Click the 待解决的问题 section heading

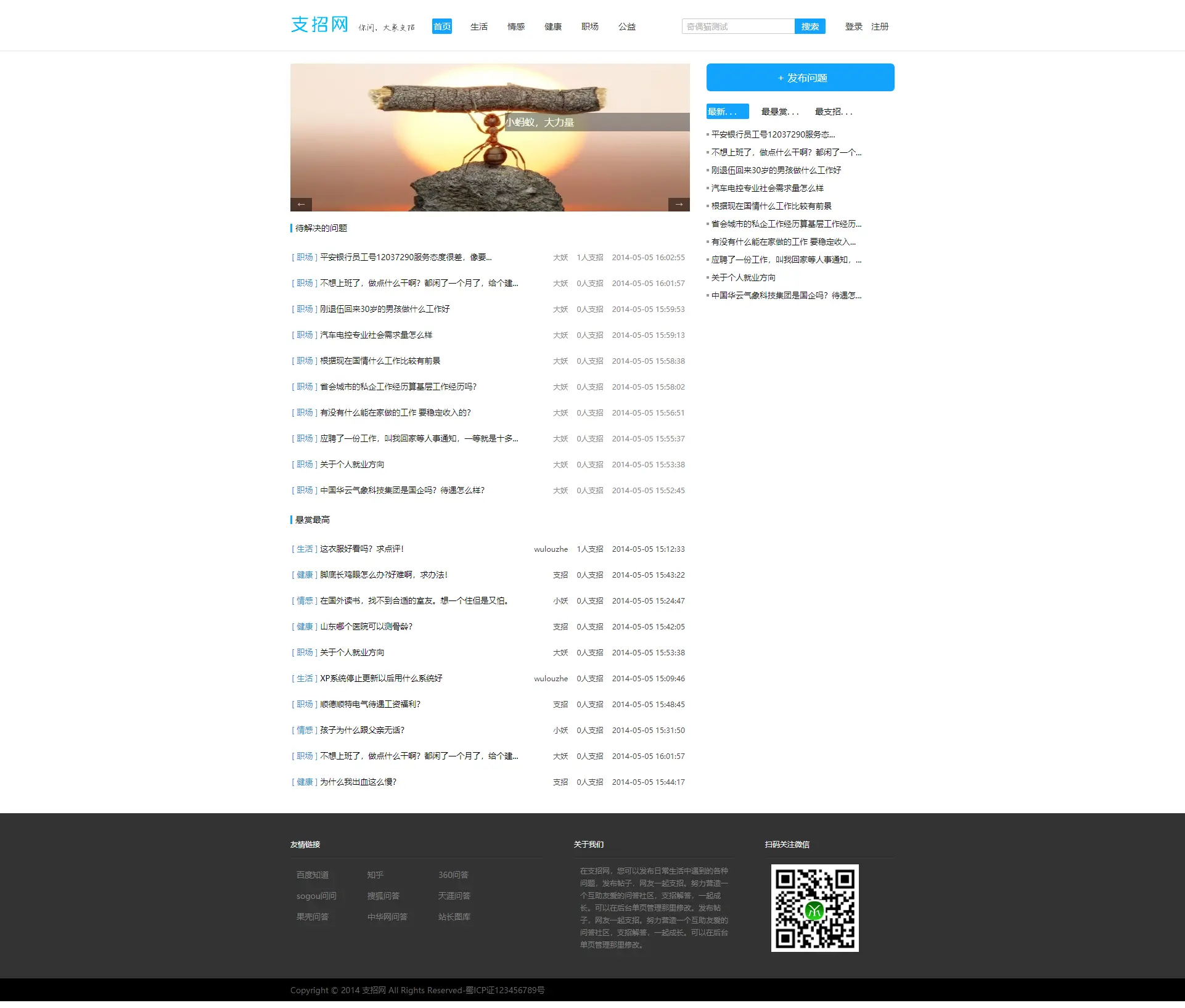321,228
